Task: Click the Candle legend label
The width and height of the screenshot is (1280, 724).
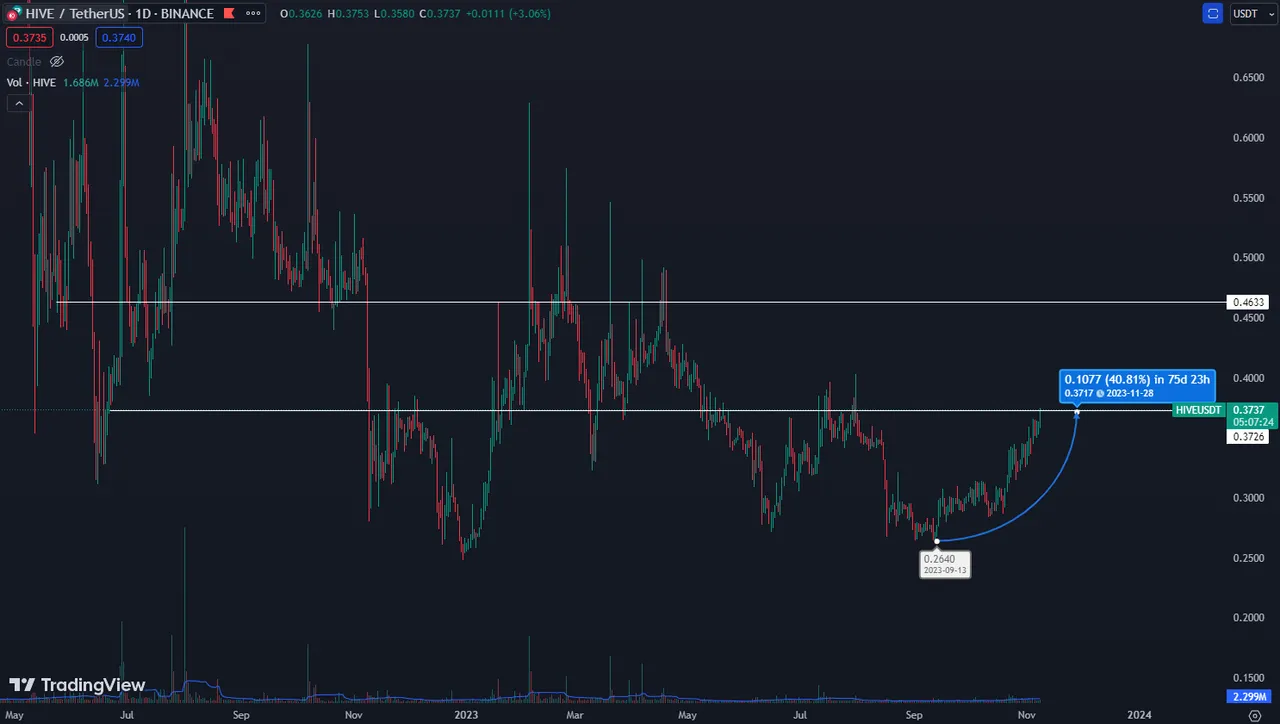Action: (x=24, y=62)
